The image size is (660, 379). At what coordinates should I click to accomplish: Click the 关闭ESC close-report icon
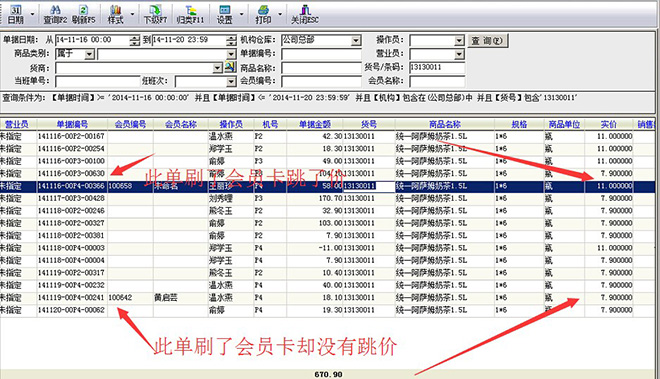pos(305,10)
